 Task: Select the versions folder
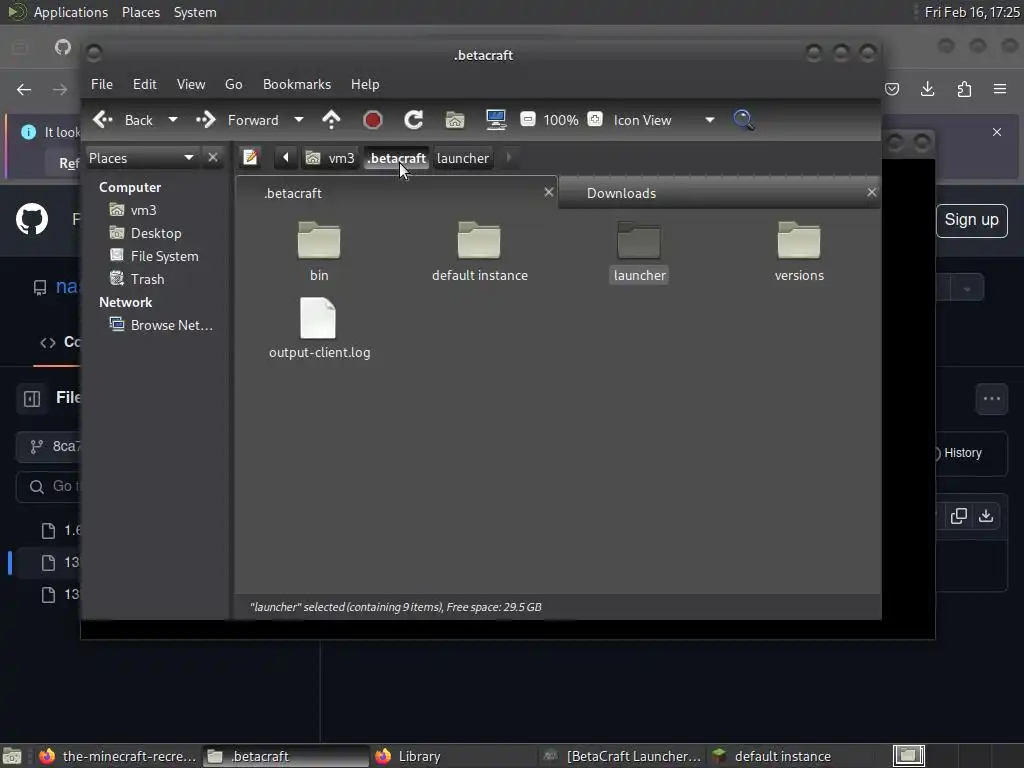799,251
